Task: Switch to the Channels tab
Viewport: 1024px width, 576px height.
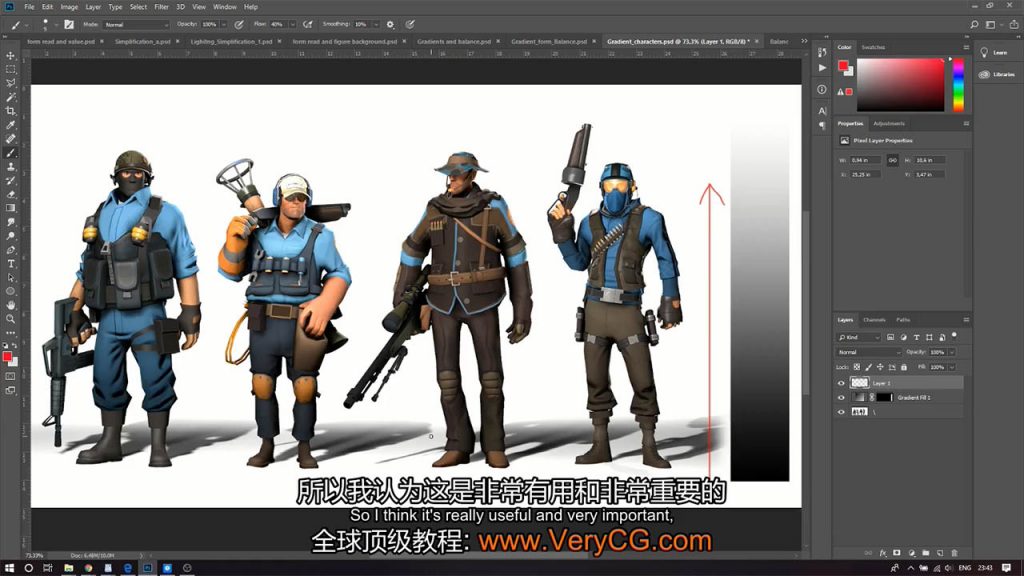Action: pyautogui.click(x=874, y=320)
